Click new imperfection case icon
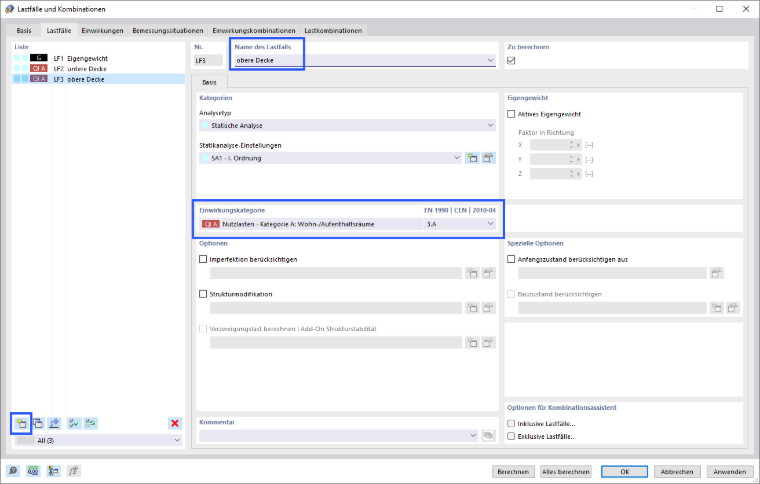Screen dimensions: 760x484 click(x=472, y=273)
